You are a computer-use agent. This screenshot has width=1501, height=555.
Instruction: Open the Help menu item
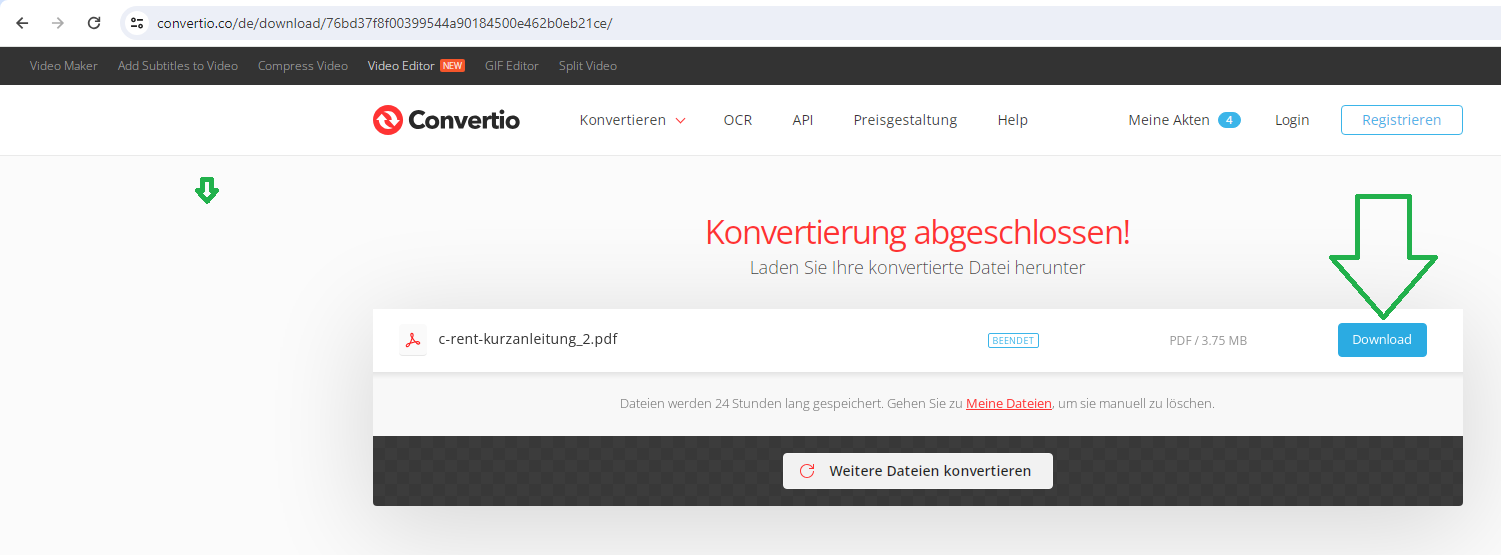click(1012, 120)
